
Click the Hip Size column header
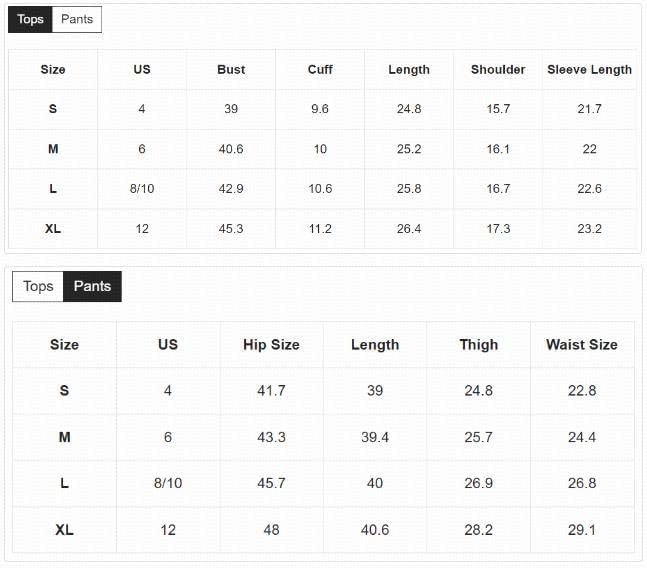[x=271, y=344]
